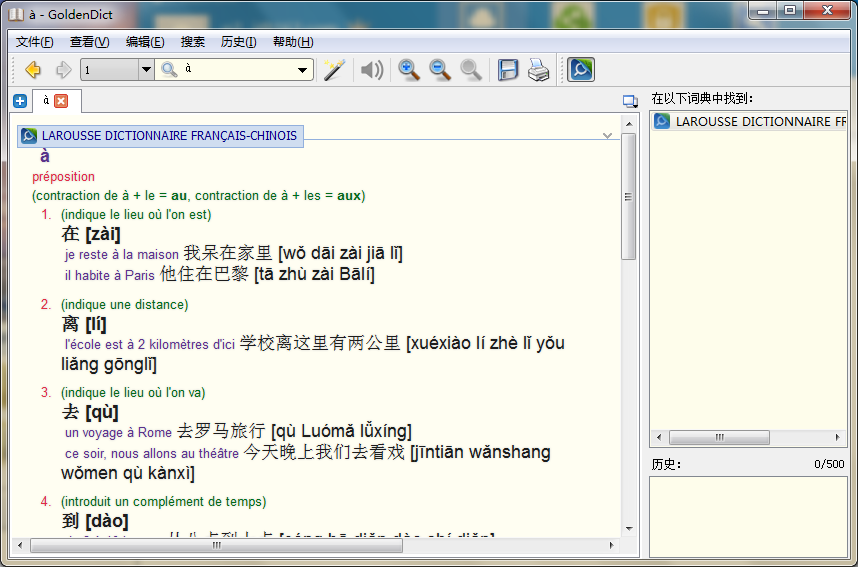Go back with the yellow left arrow
The width and height of the screenshot is (858, 567).
[x=33, y=70]
